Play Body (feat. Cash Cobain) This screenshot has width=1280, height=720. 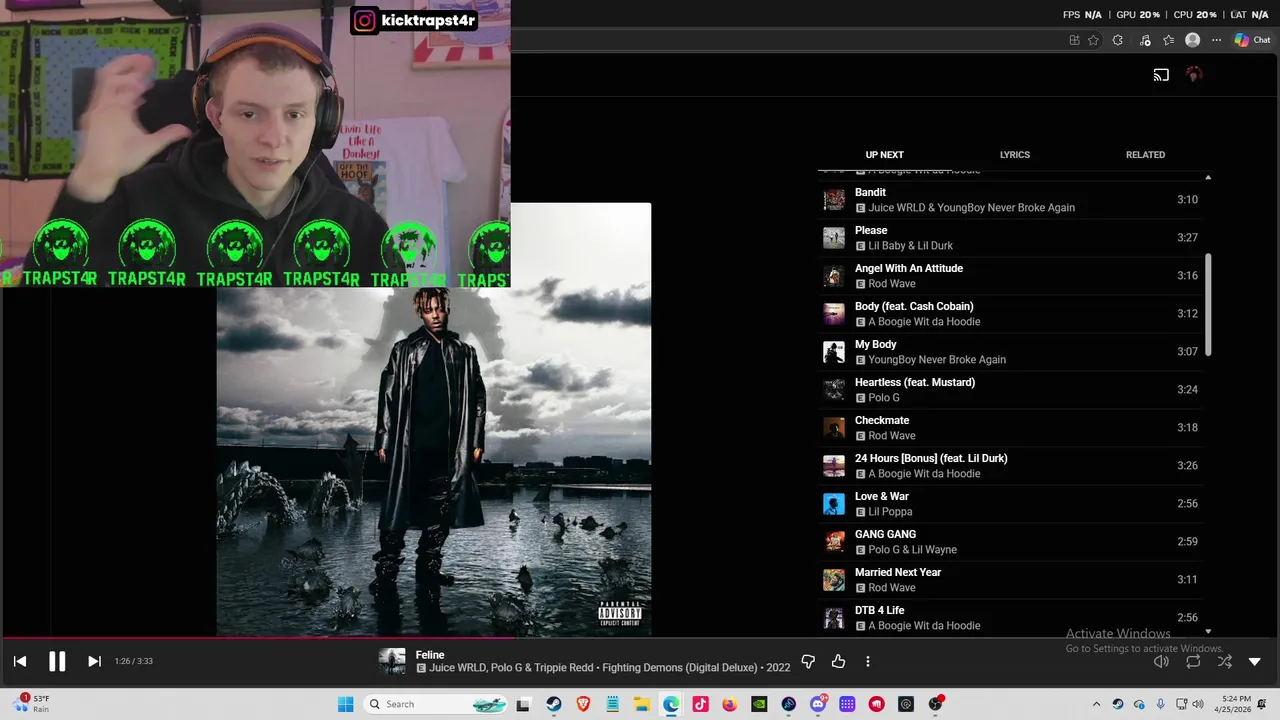[x=1010, y=314]
